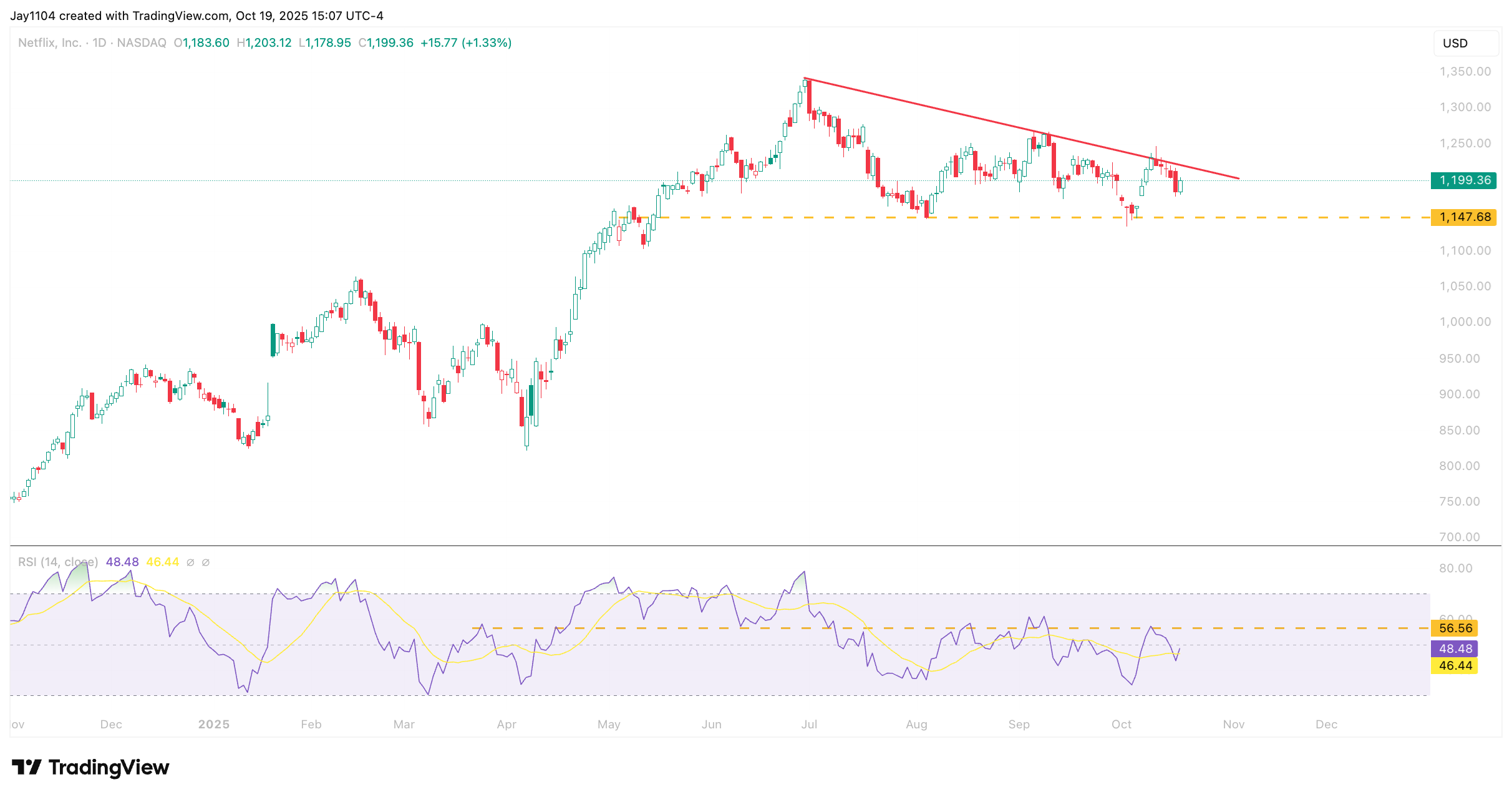Screen dimensions: 1512x797
Task: Click the RSI (14, close) indicator legend
Action: coord(57,562)
